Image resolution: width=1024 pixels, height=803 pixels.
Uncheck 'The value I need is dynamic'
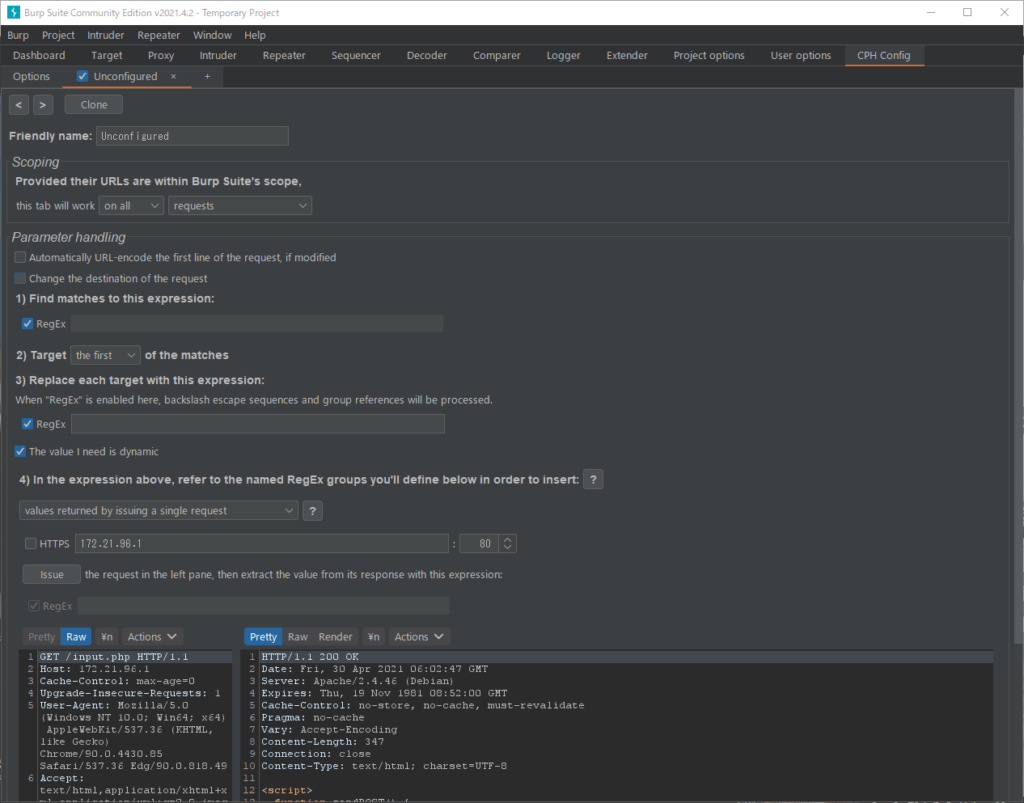[x=19, y=450]
